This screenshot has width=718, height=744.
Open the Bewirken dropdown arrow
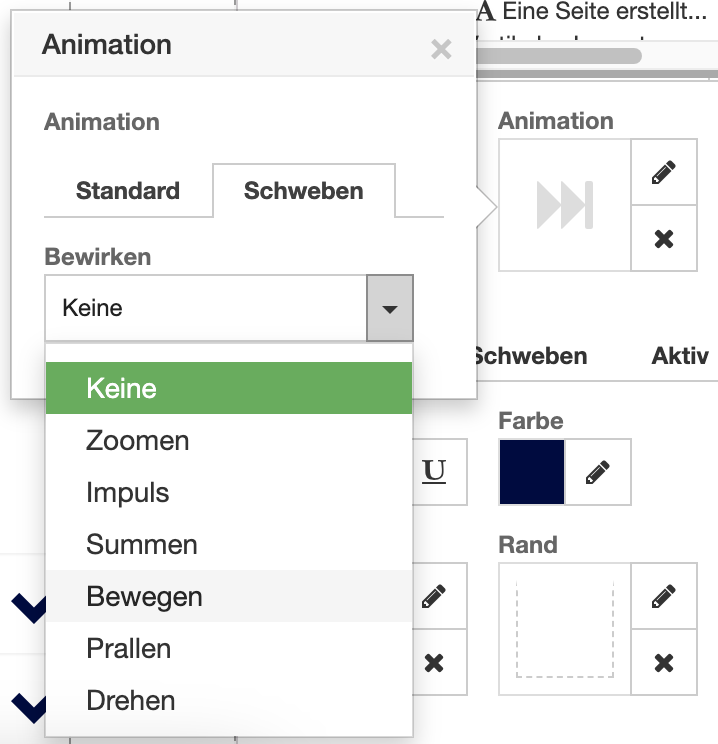coord(390,309)
